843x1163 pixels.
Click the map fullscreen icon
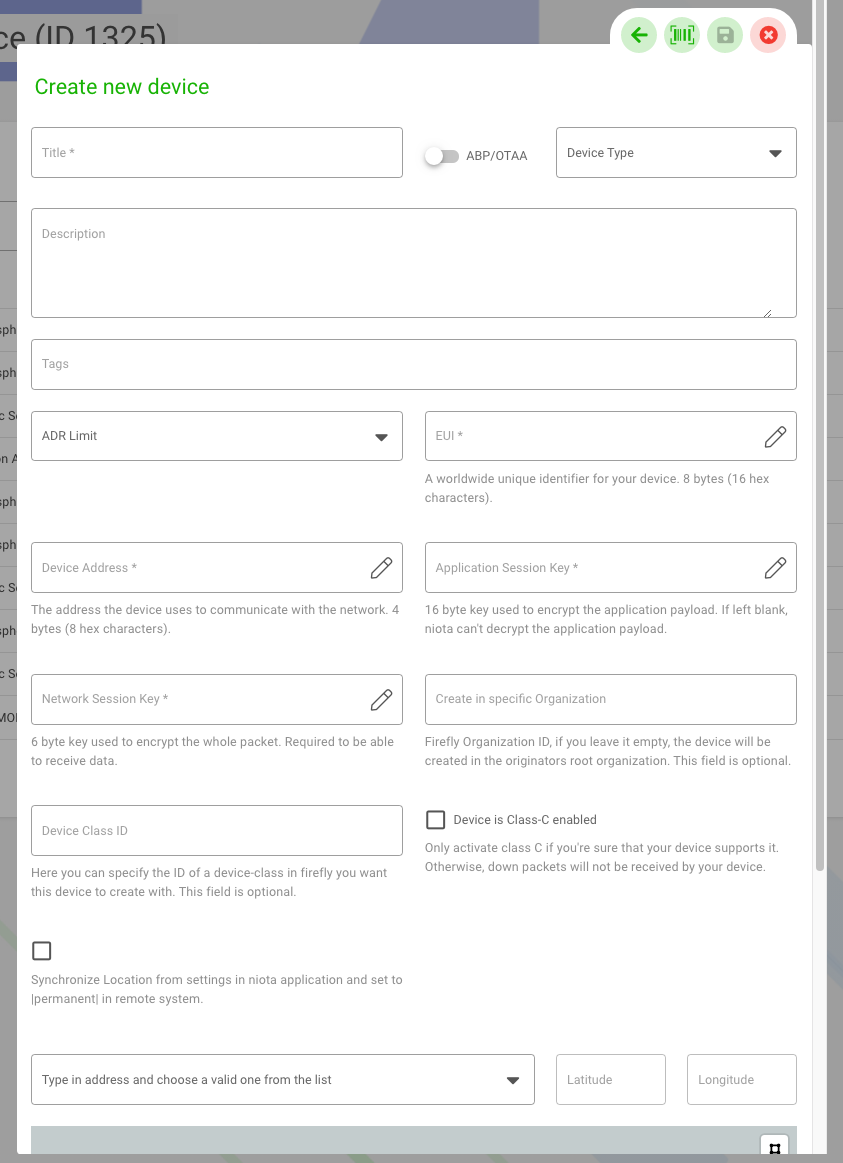tap(775, 1147)
